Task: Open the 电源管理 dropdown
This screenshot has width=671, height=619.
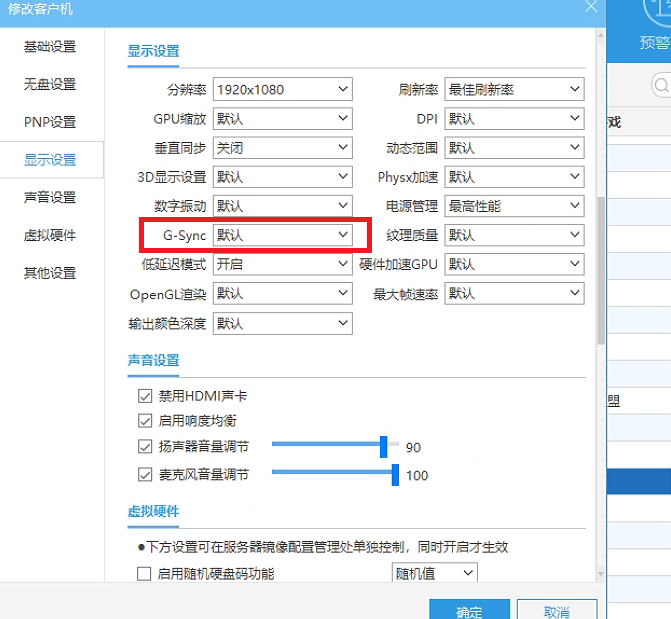Action: click(x=513, y=206)
